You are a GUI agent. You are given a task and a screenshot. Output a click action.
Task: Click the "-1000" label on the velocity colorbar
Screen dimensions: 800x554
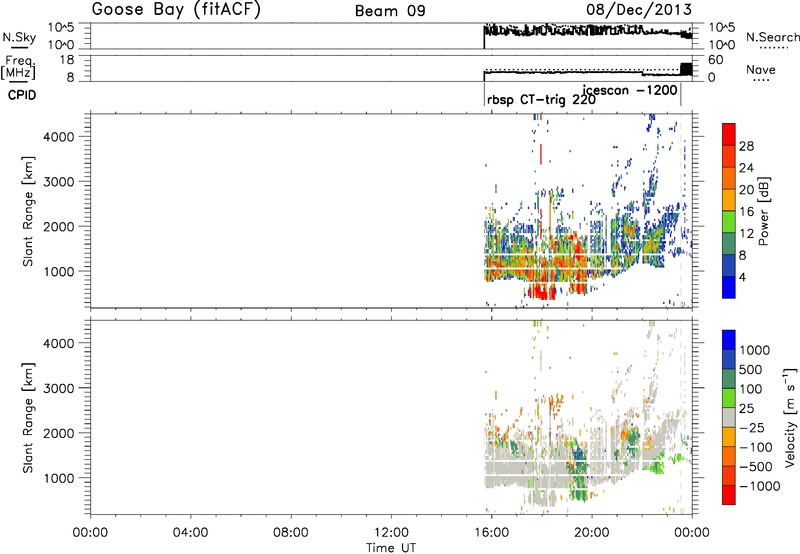click(x=760, y=486)
